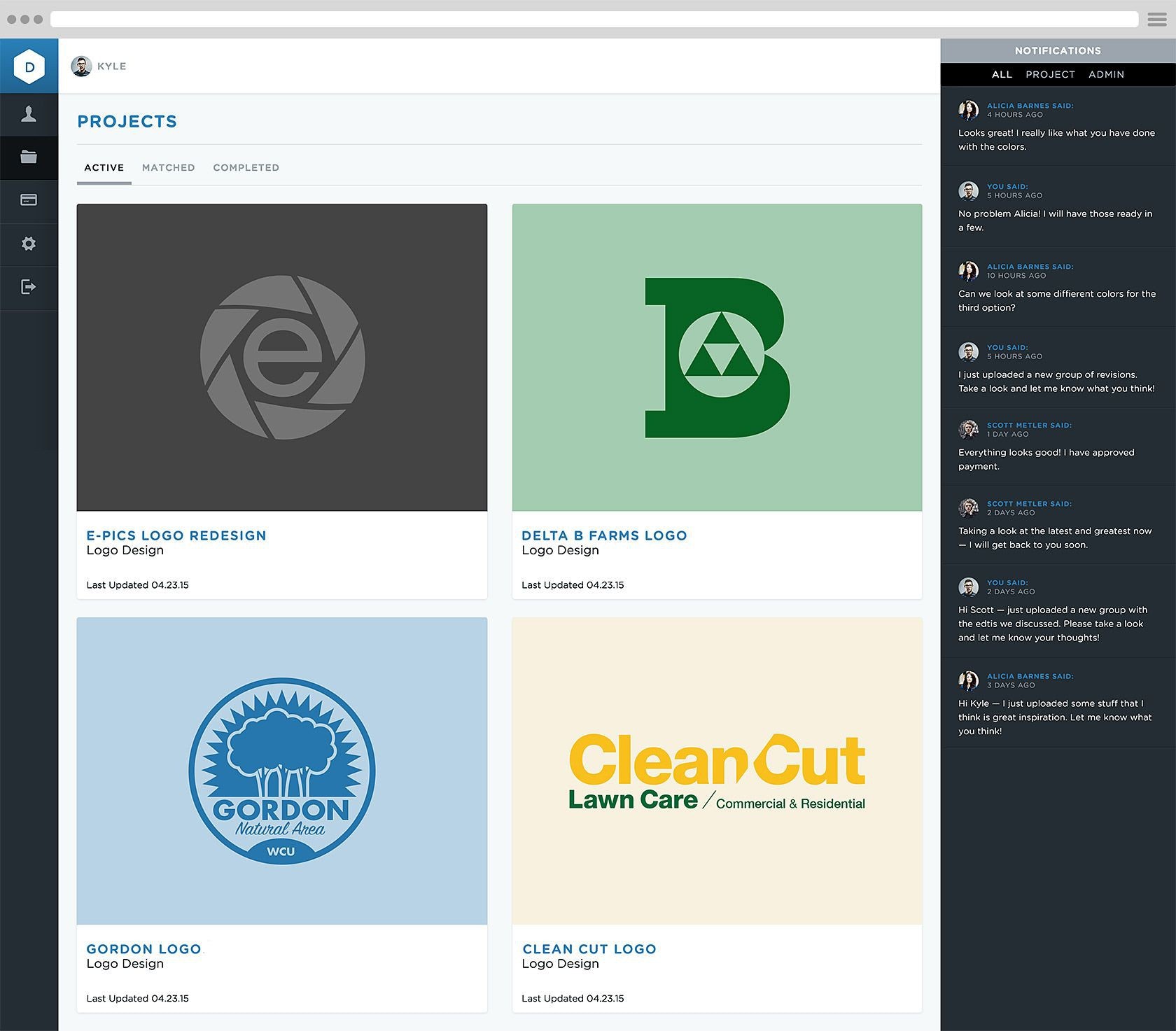This screenshot has height=1031, width=1176.
Task: Click 'Logo Design' under E-Pics Logo Redesign
Action: 125,550
